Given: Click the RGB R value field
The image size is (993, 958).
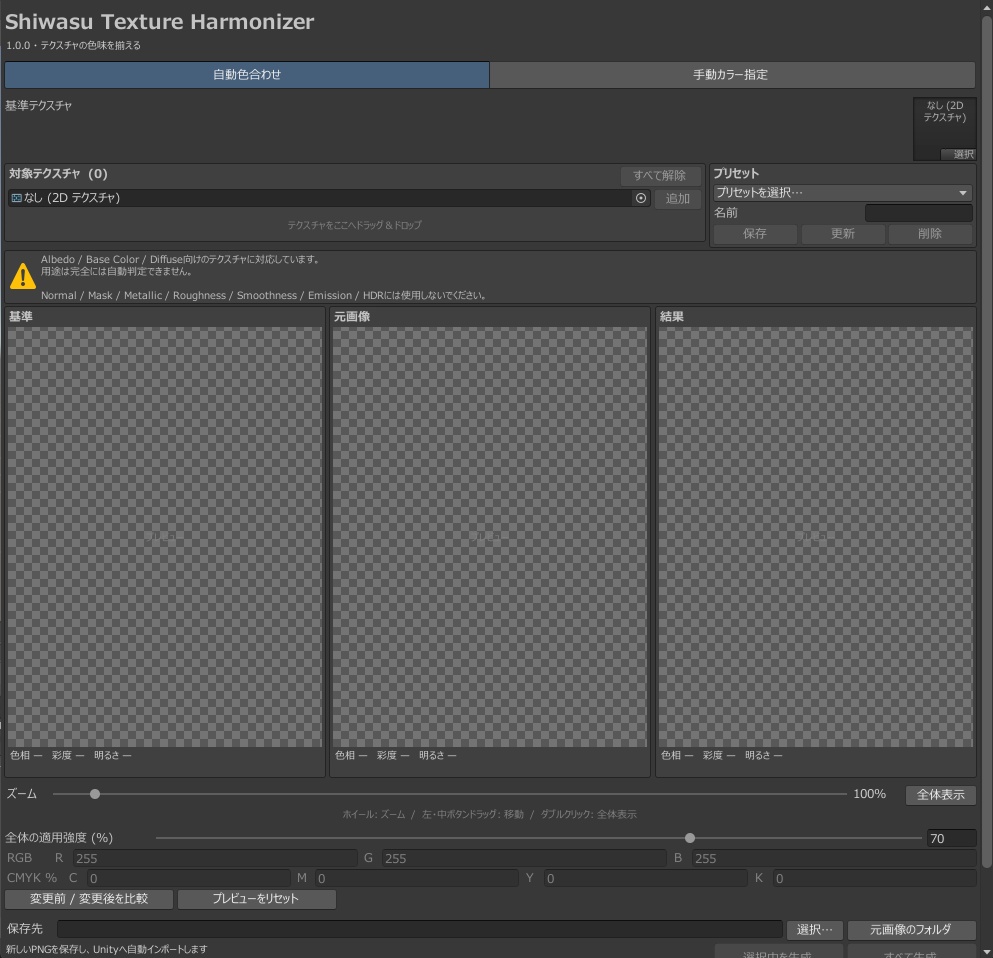Looking at the screenshot, I should click(x=215, y=859).
